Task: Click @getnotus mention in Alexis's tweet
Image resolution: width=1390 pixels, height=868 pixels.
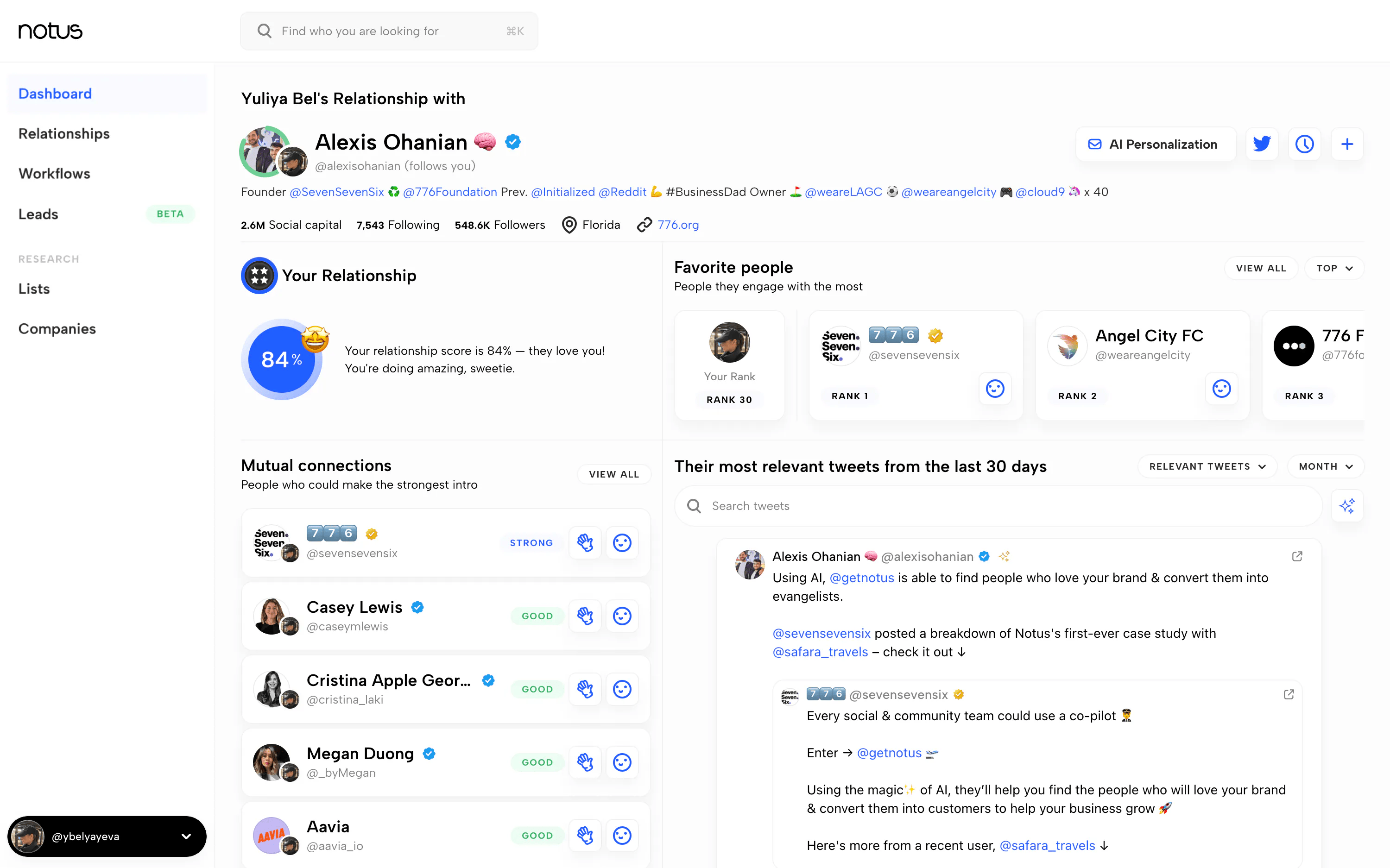Action: 861,578
